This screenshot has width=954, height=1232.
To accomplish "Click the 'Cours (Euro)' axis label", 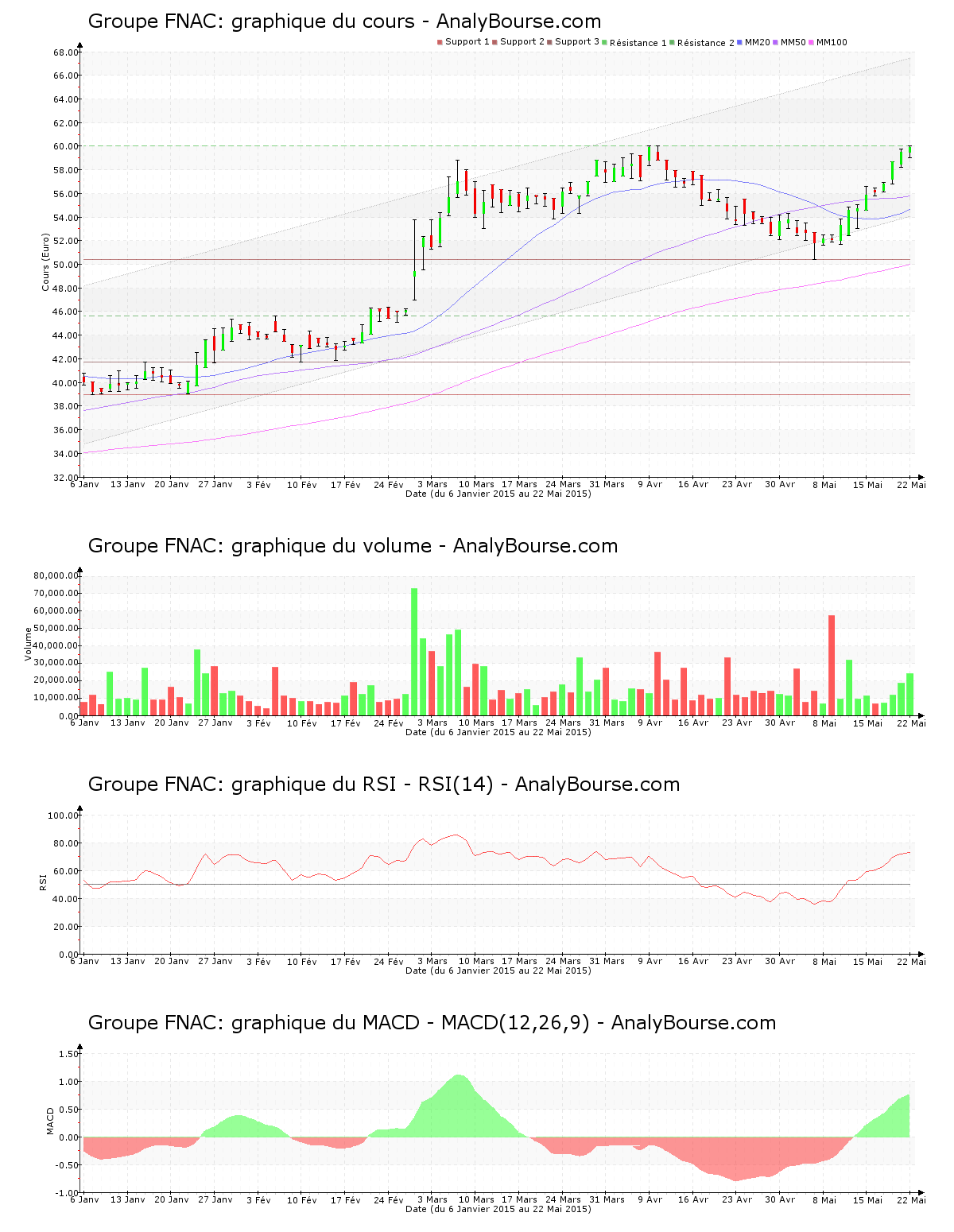I will point(45,262).
